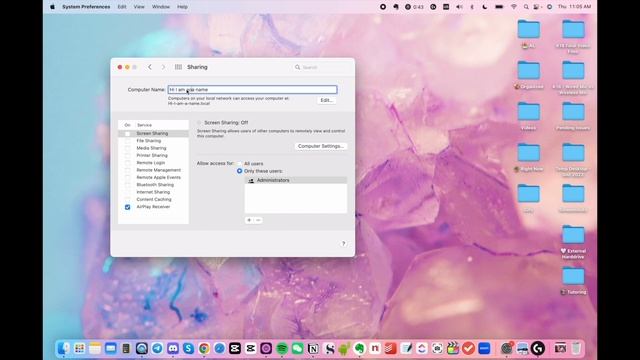This screenshot has width=640, height=360.
Task: Enable the Screen Sharing checkbox
Action: [x=127, y=133]
